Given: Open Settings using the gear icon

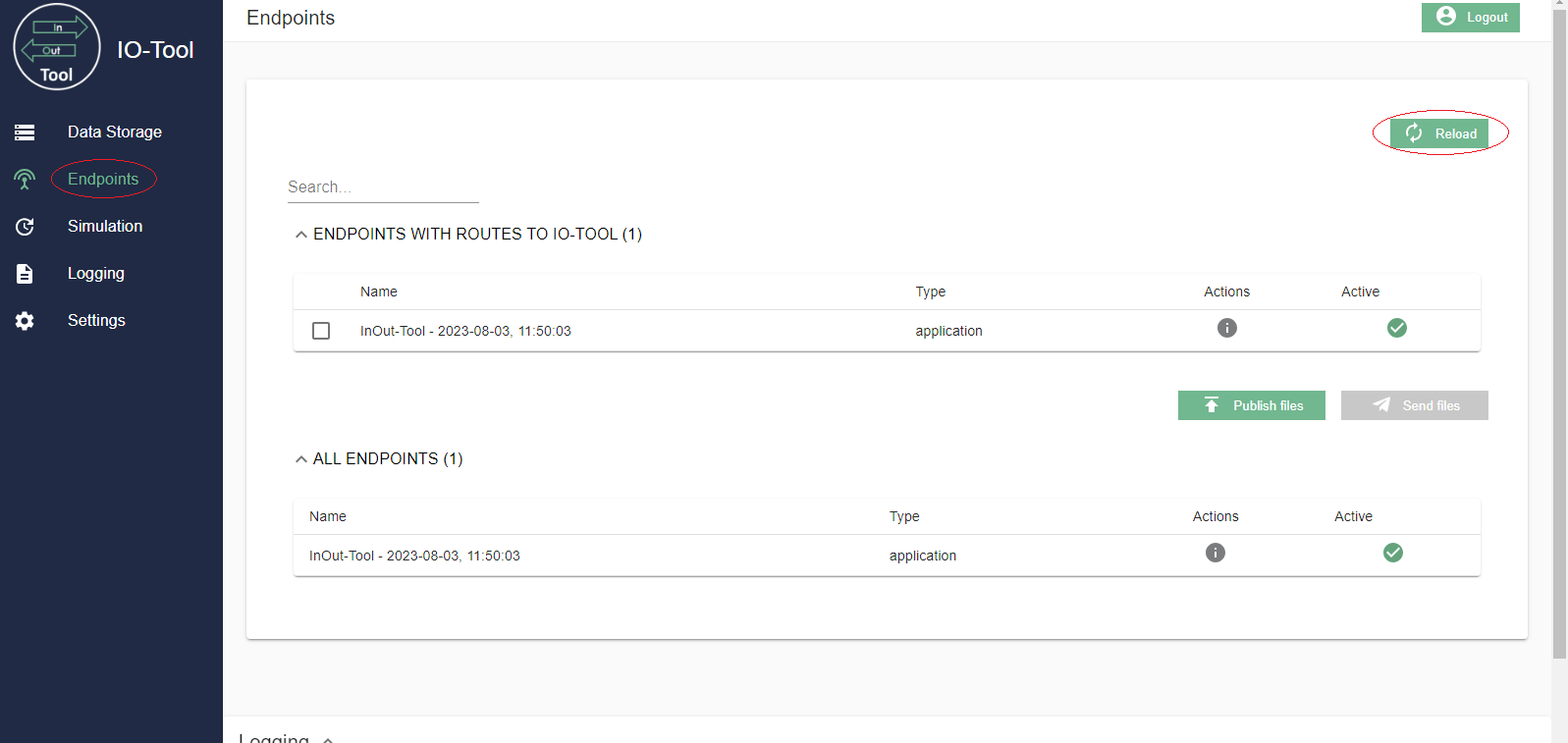Looking at the screenshot, I should [24, 320].
